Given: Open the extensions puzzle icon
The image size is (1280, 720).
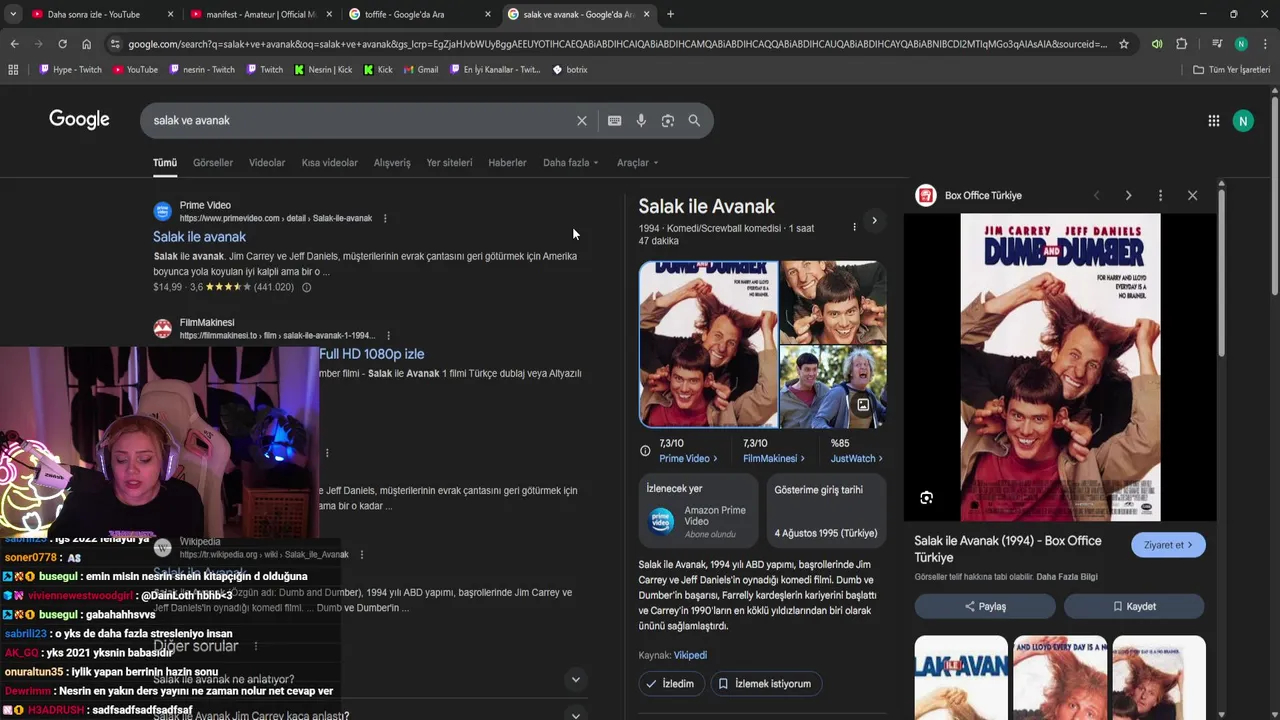Looking at the screenshot, I should (1182, 44).
